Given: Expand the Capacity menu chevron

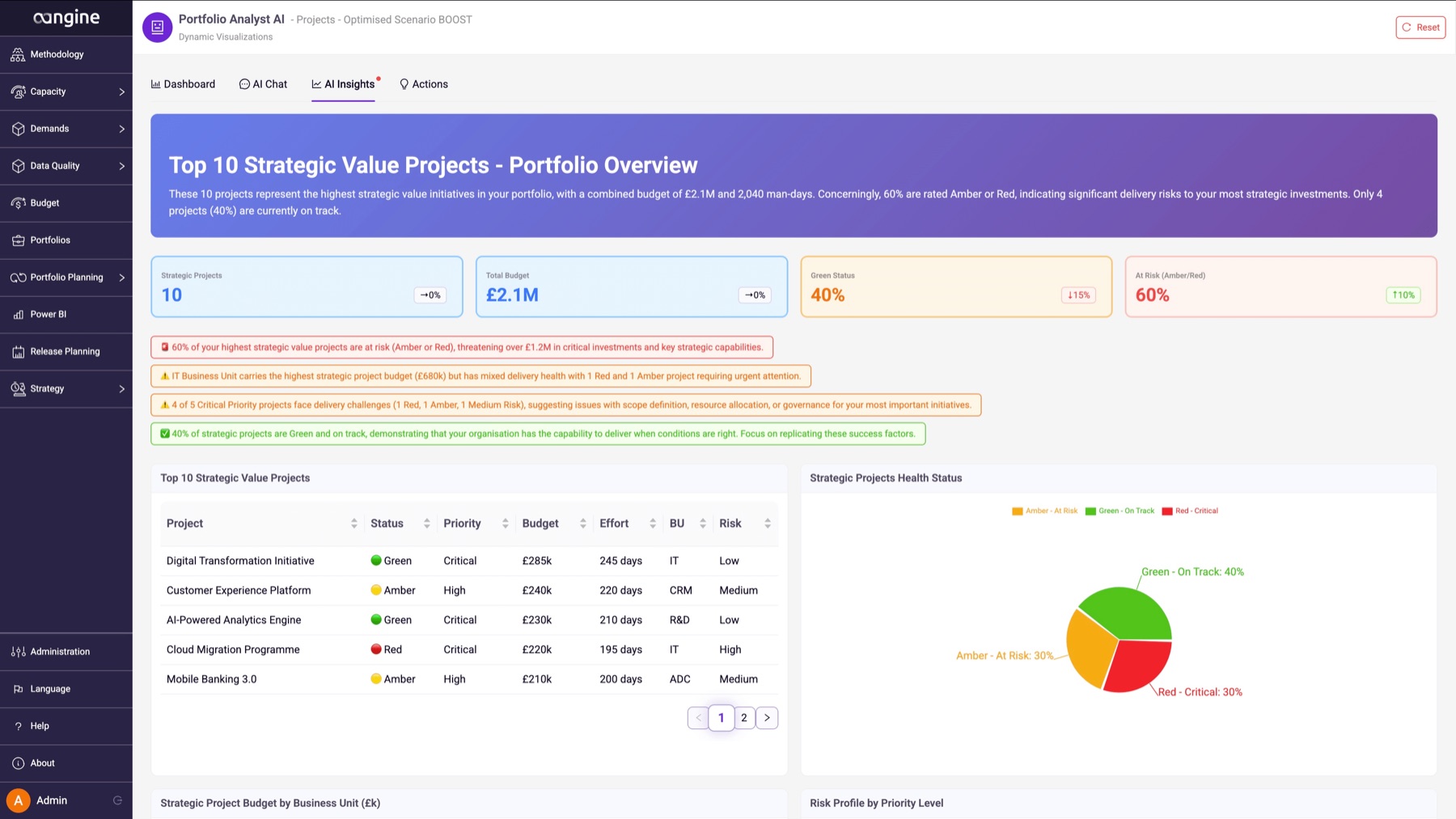Looking at the screenshot, I should click(x=122, y=91).
